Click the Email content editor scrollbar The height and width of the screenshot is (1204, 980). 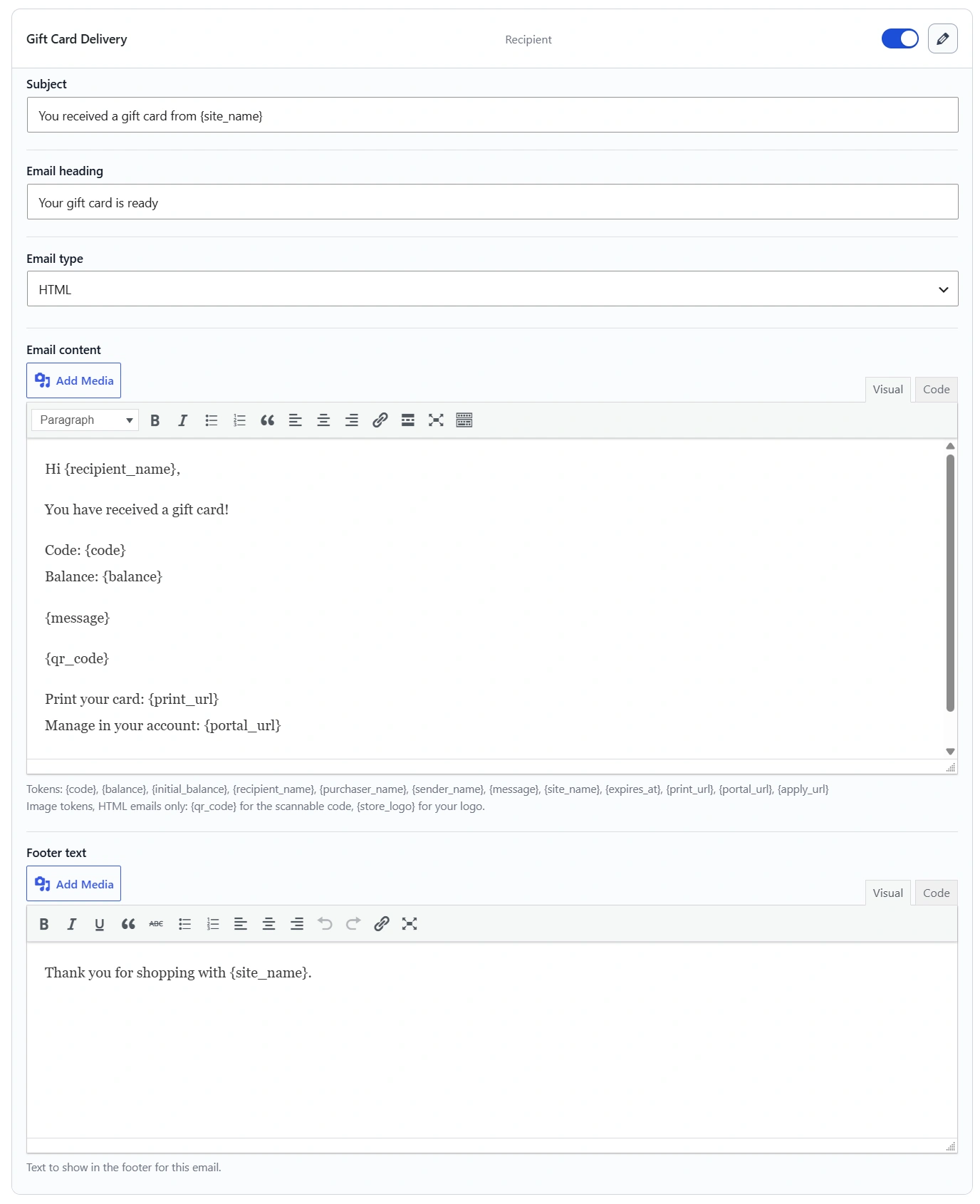950,583
